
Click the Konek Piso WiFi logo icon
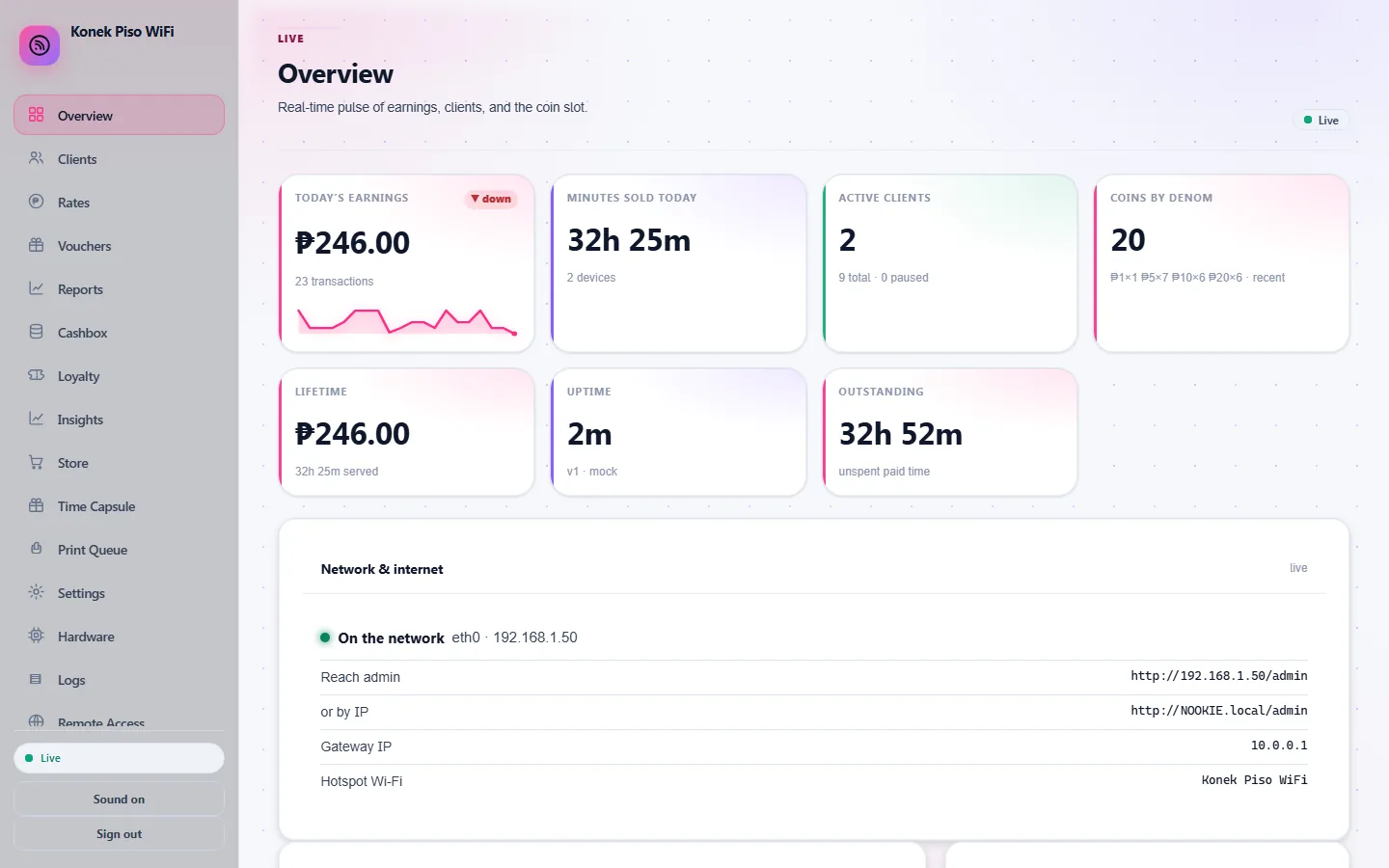pyautogui.click(x=40, y=45)
